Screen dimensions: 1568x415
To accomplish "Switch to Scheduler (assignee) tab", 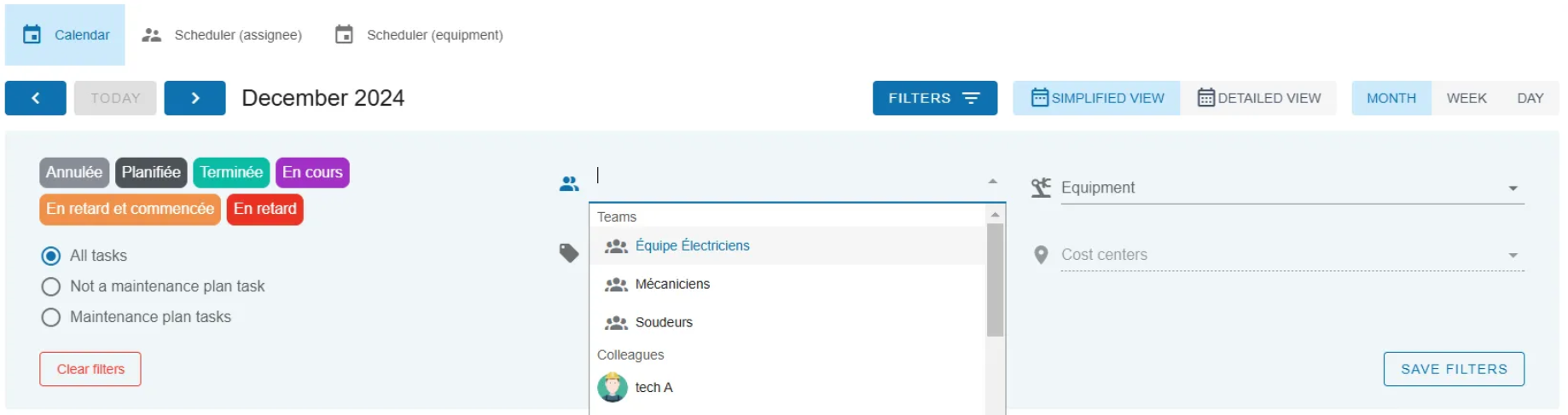I will [x=222, y=35].
